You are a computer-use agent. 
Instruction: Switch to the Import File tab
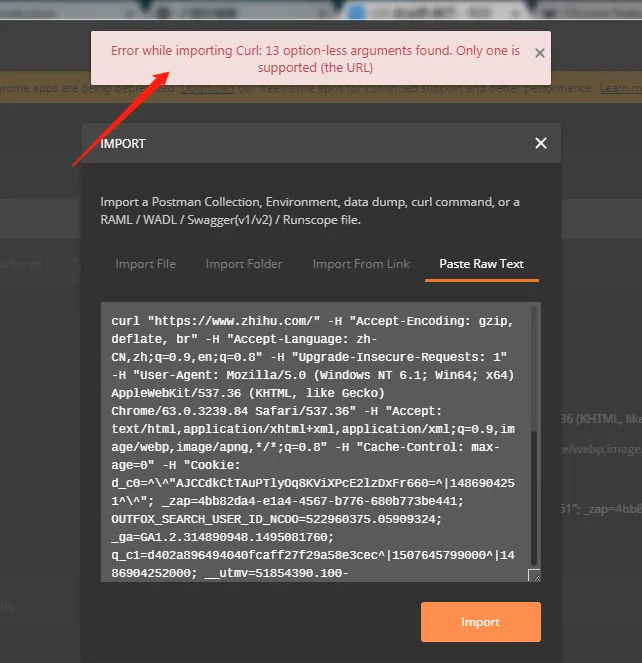pyautogui.click(x=145, y=264)
